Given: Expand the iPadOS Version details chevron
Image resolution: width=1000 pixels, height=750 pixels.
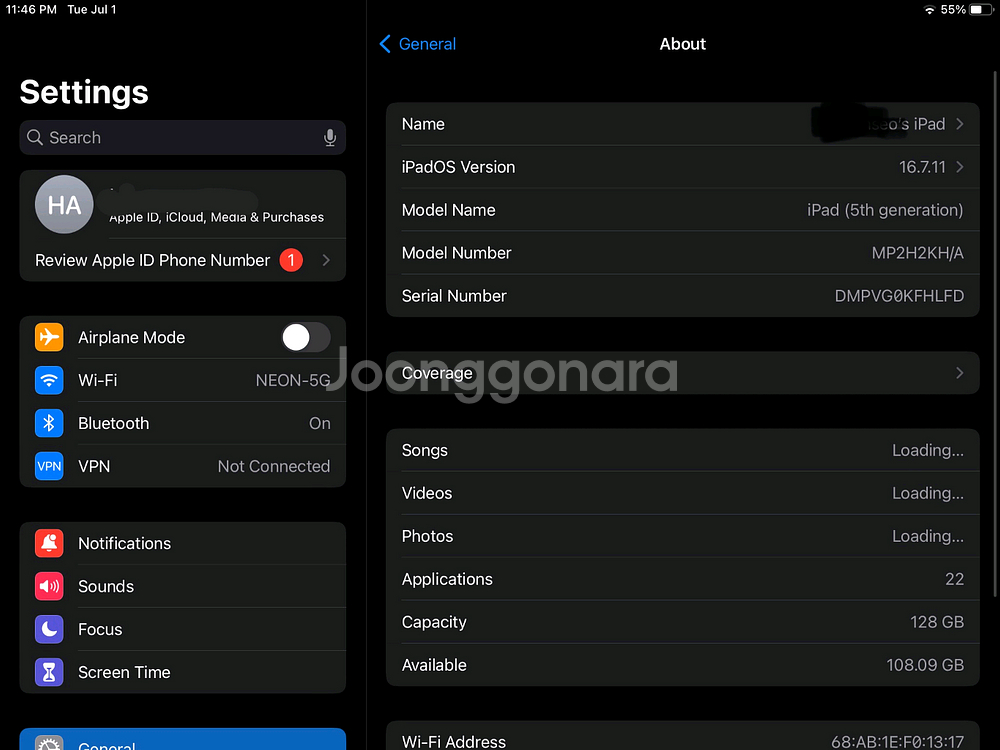Looking at the screenshot, I should [960, 167].
